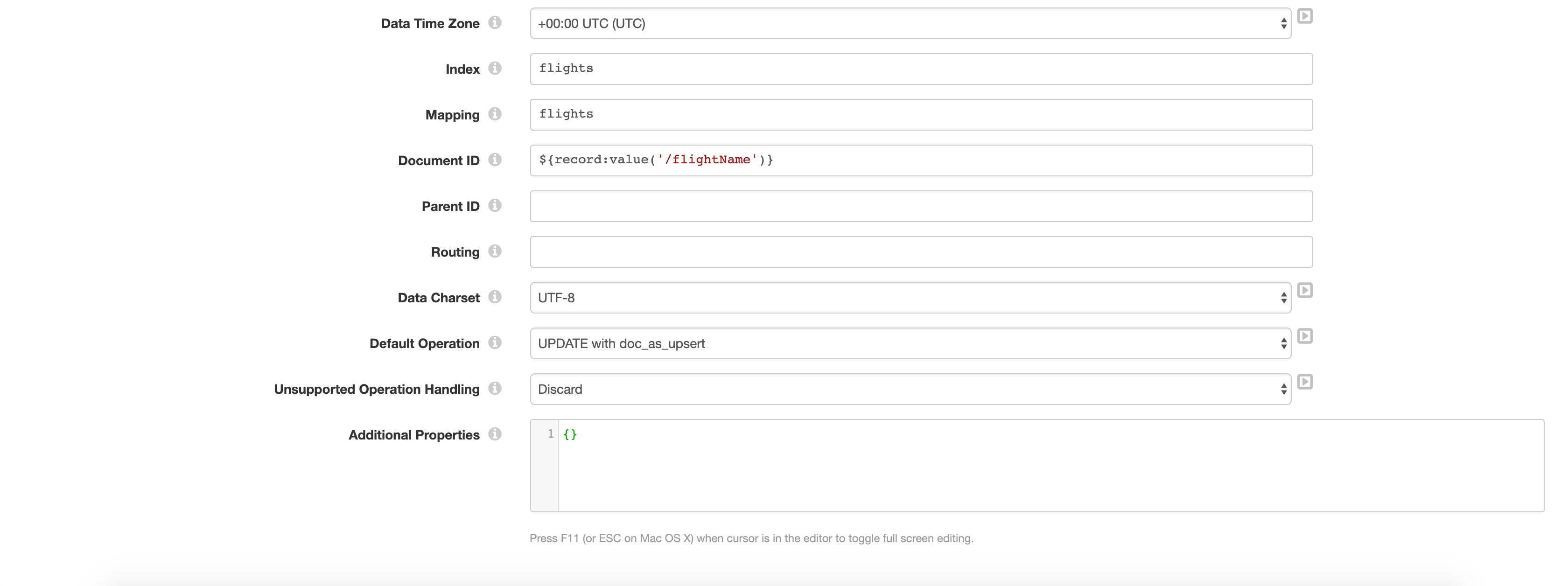Viewport: 1568px width, 586px height.
Task: Open preview for Data Time Zone setting
Action: coord(1305,16)
